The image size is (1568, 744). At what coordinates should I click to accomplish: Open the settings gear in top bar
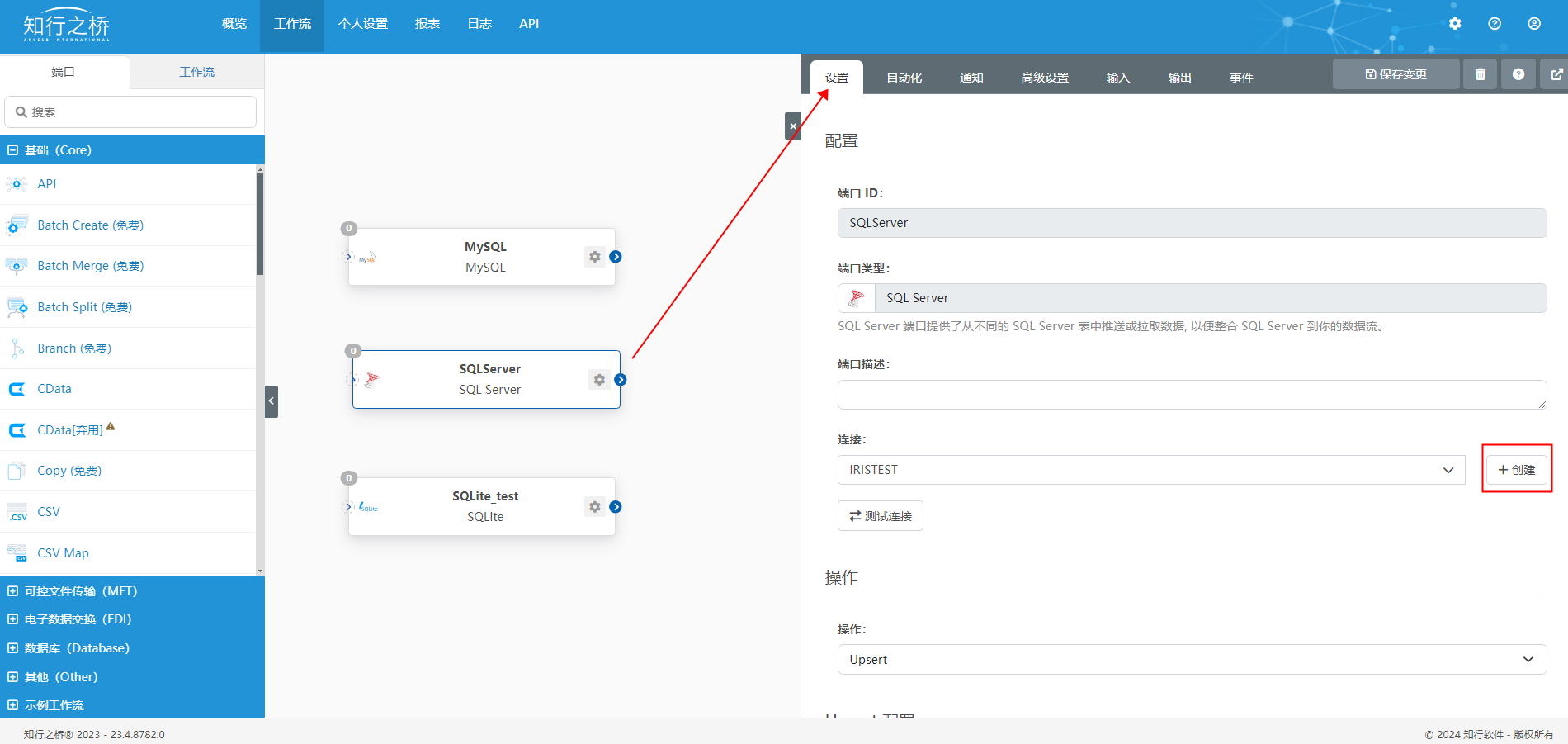[x=1455, y=24]
